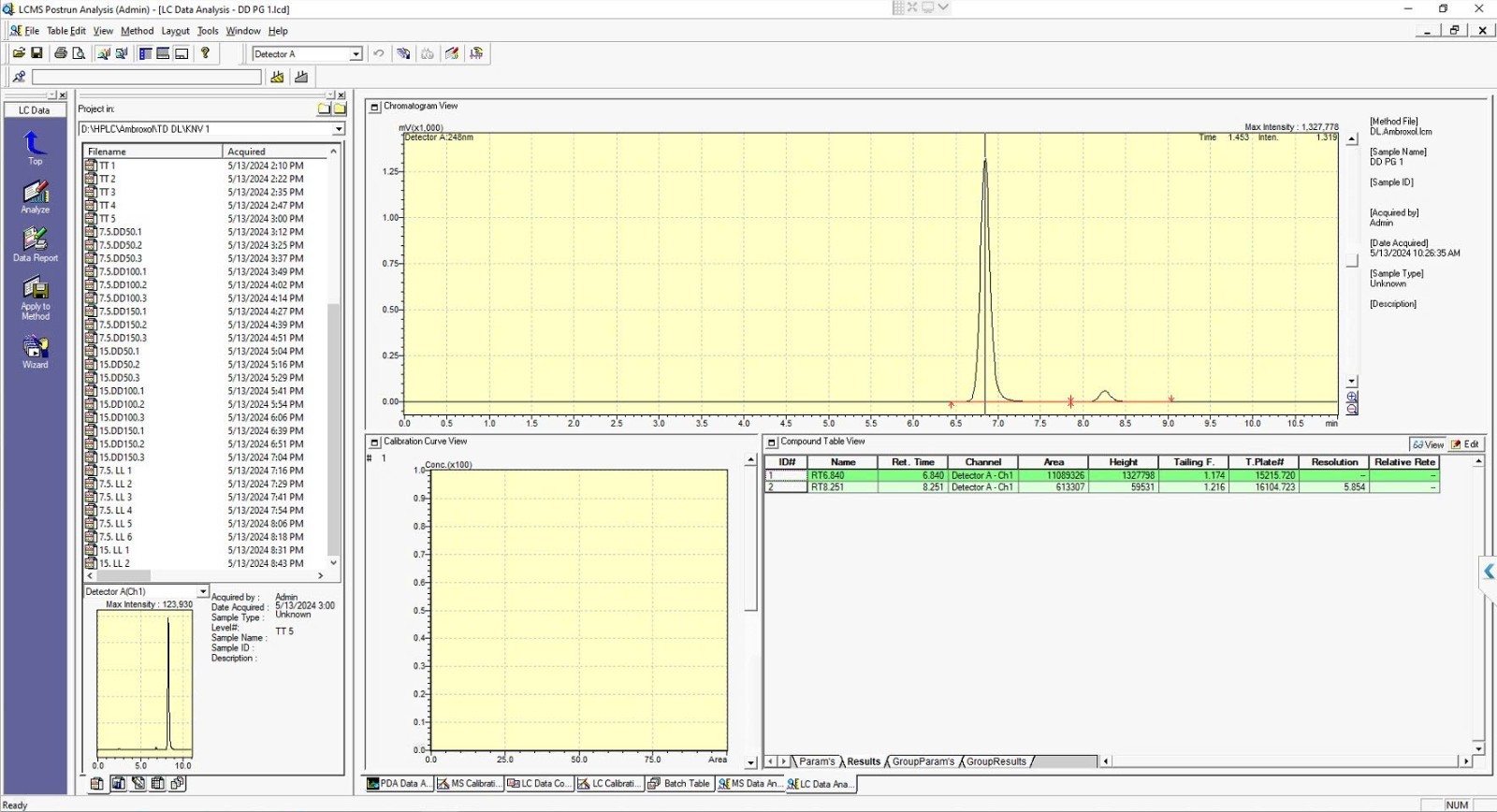
Task: Click the gray peak icon near search field
Action: pyautogui.click(x=301, y=77)
